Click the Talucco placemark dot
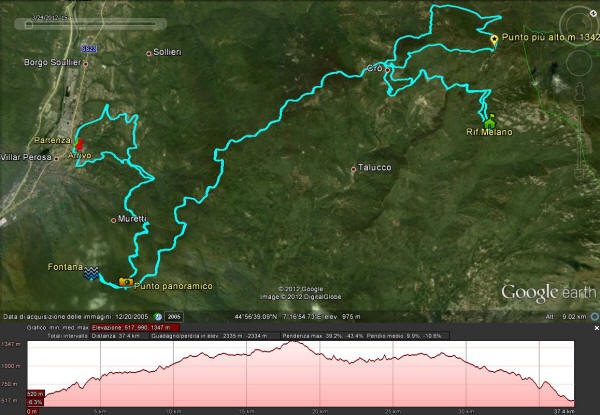This screenshot has height=415, width=600. [353, 169]
